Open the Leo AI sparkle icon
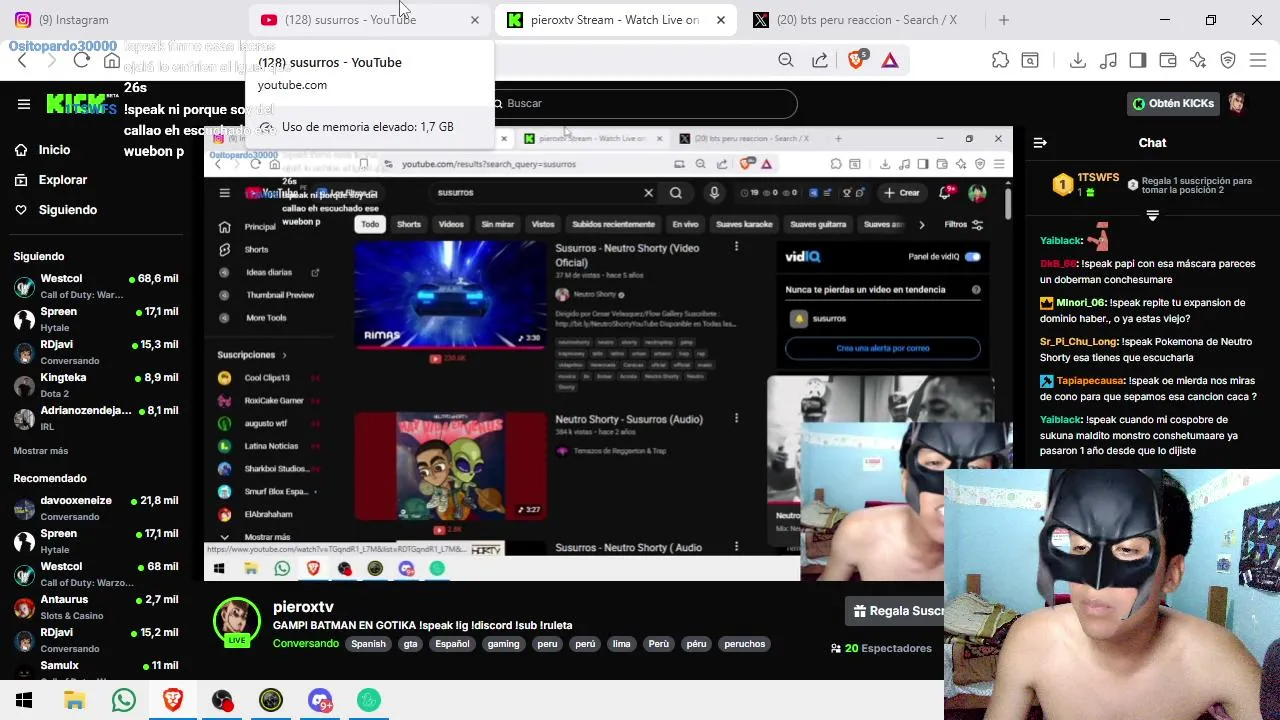 click(x=1198, y=61)
